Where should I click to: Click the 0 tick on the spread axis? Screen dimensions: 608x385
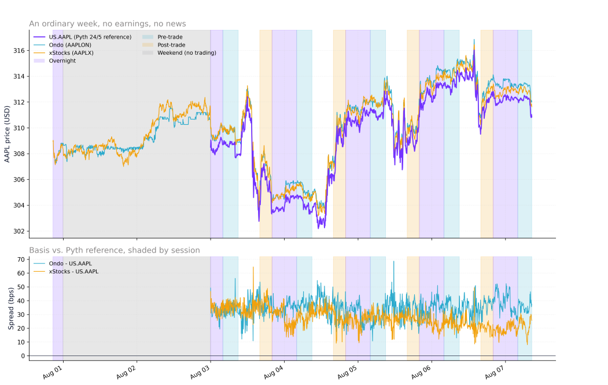pos(23,356)
